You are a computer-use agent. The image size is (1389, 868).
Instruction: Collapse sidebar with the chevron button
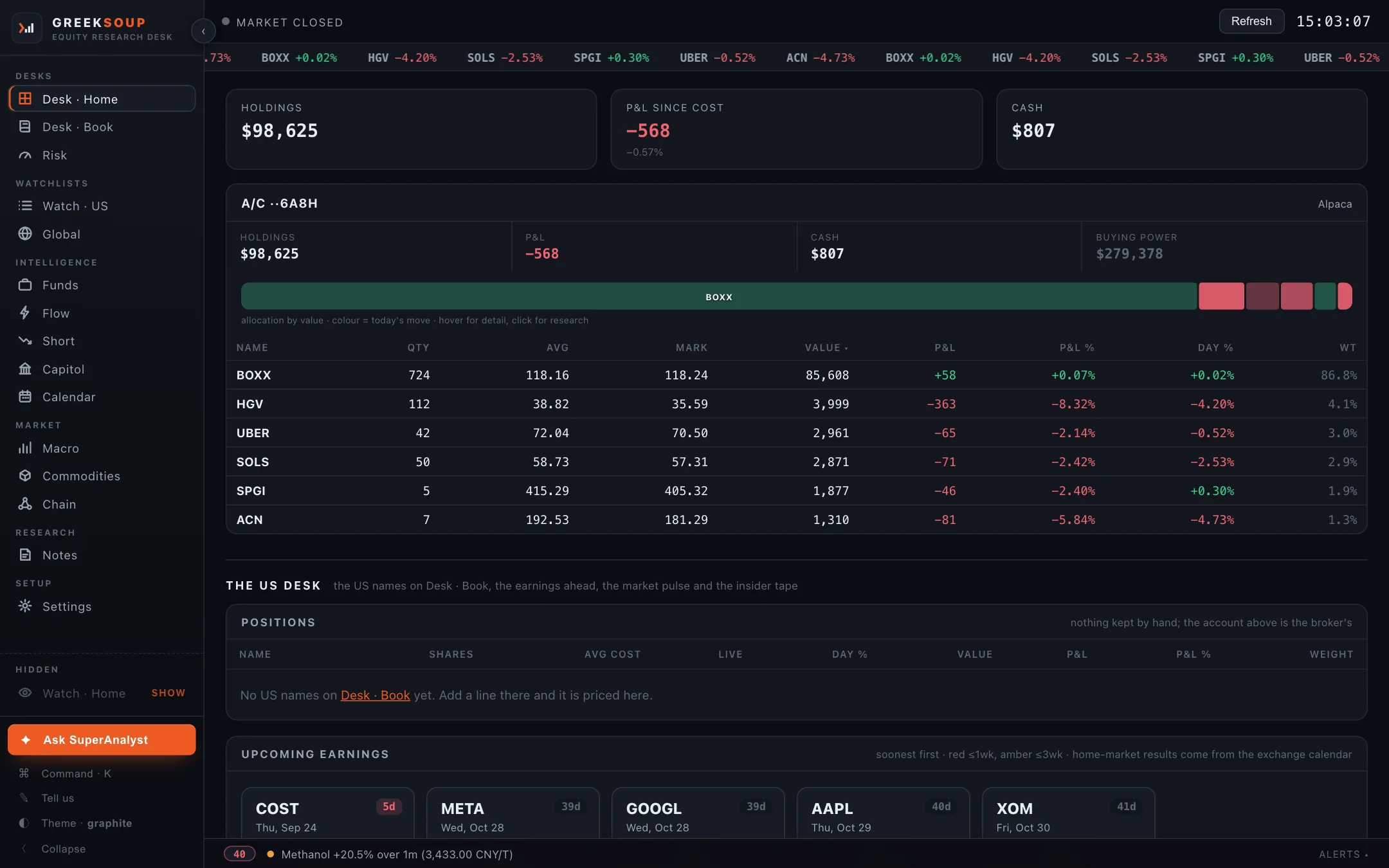tap(203, 30)
